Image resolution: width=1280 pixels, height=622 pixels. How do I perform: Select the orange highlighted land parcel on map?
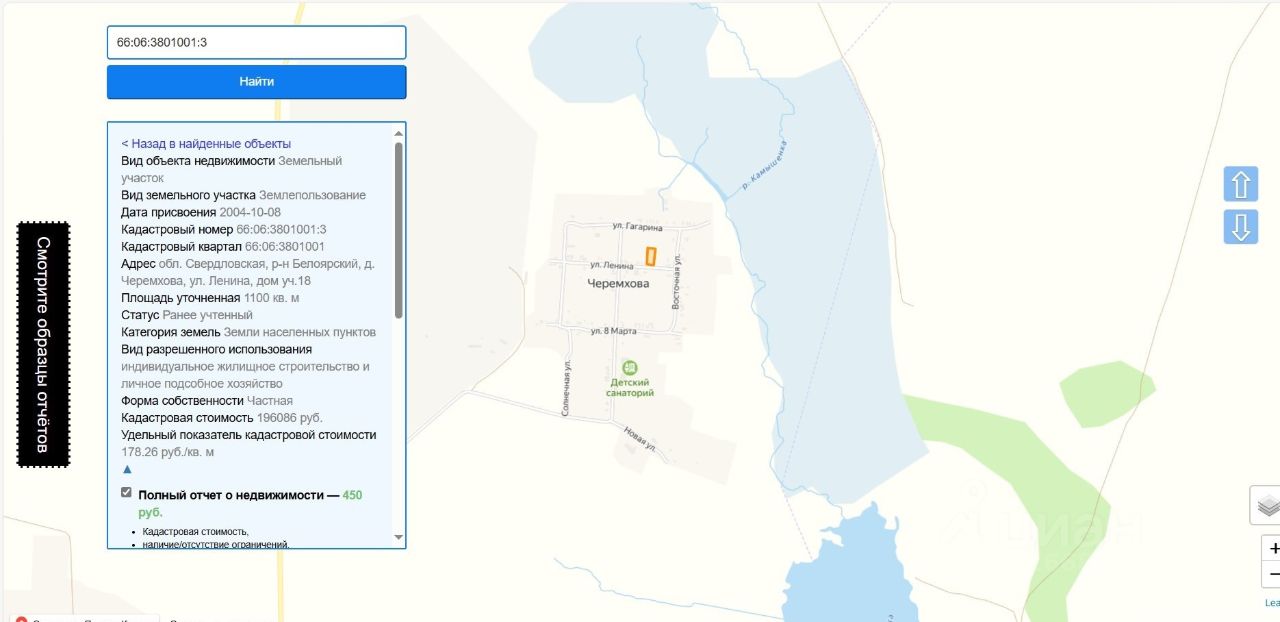pyautogui.click(x=651, y=256)
